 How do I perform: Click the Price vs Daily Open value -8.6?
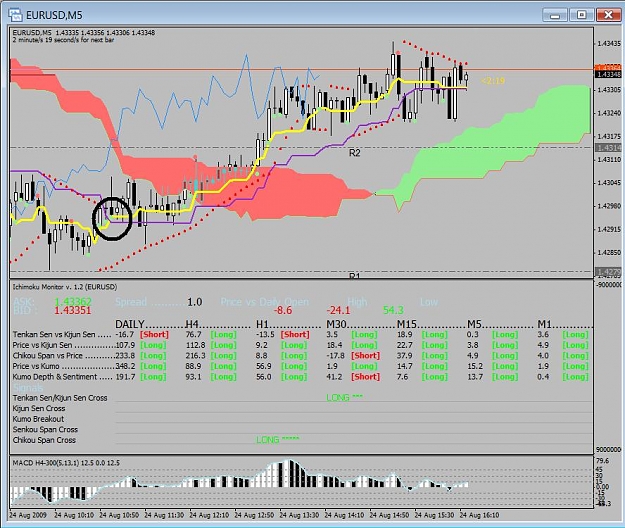pyautogui.click(x=283, y=310)
